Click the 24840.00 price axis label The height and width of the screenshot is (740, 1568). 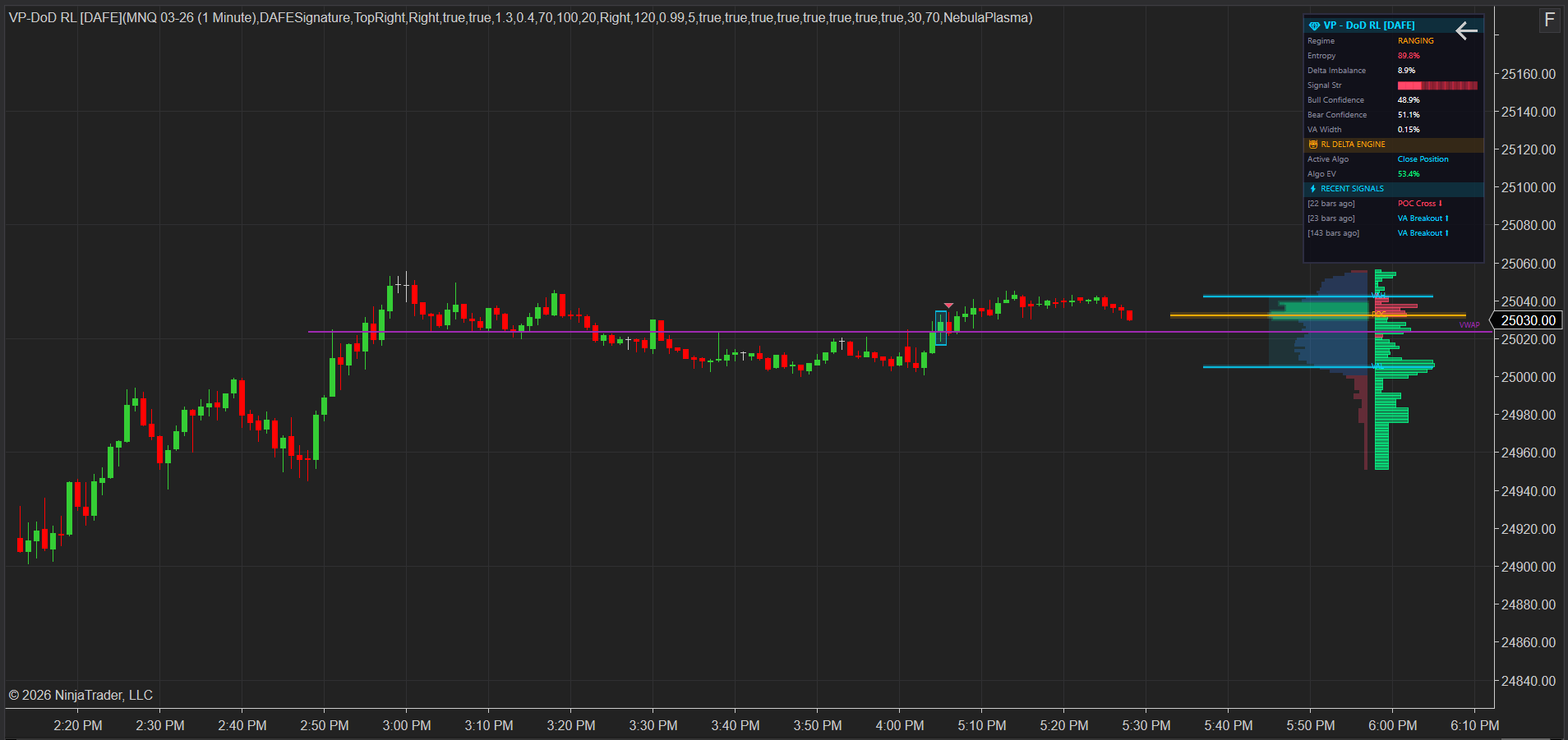1529,681
